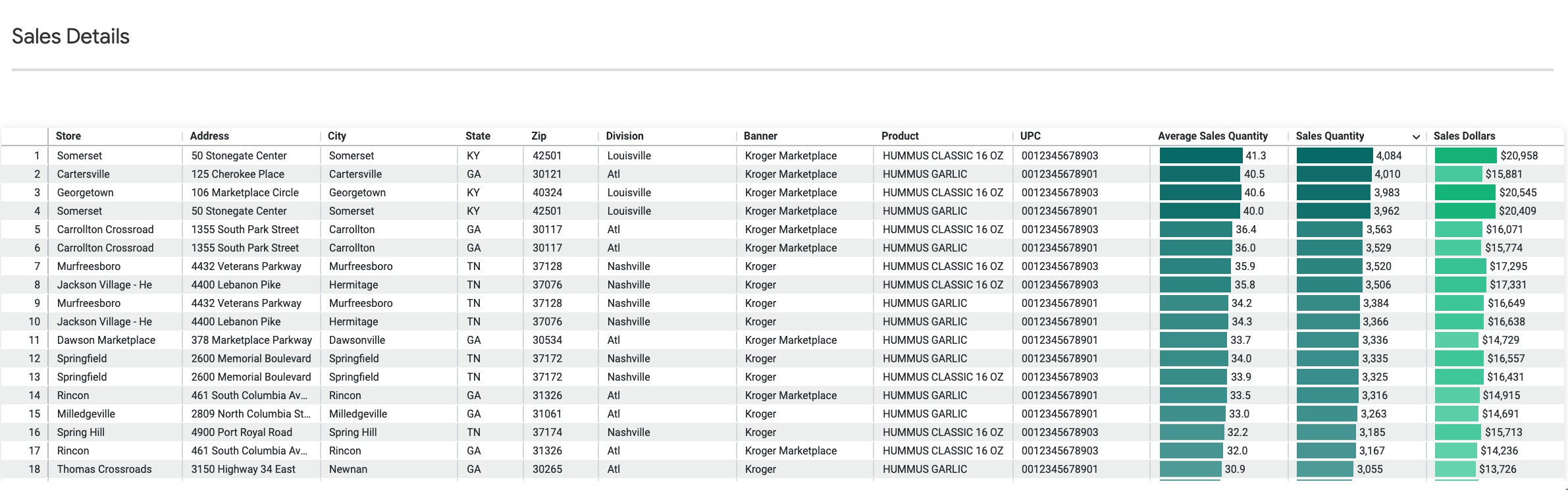Image resolution: width=1568 pixels, height=490 pixels.
Task: Click the $14,915 sales dollars value
Action: [1502, 395]
